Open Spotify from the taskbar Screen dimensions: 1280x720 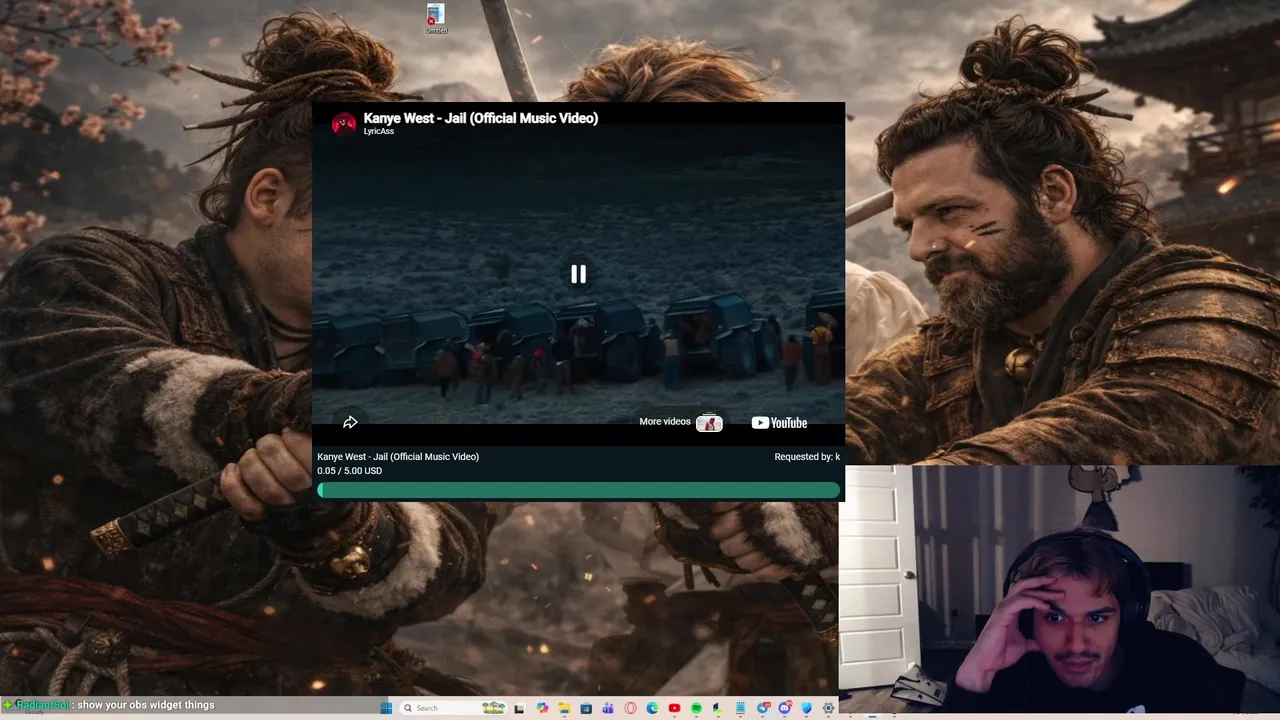pyautogui.click(x=696, y=708)
